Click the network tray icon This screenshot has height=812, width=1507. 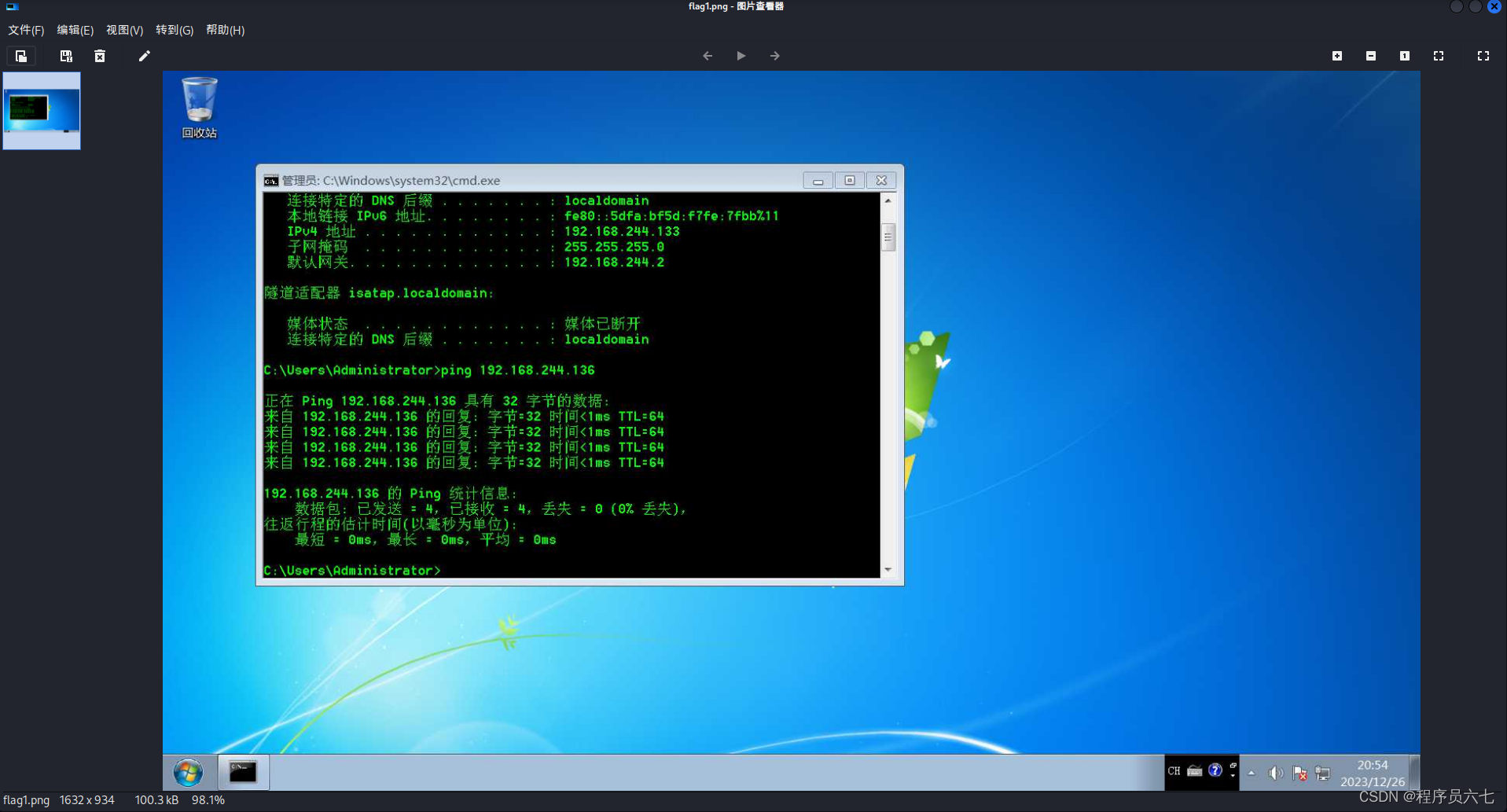(1323, 773)
